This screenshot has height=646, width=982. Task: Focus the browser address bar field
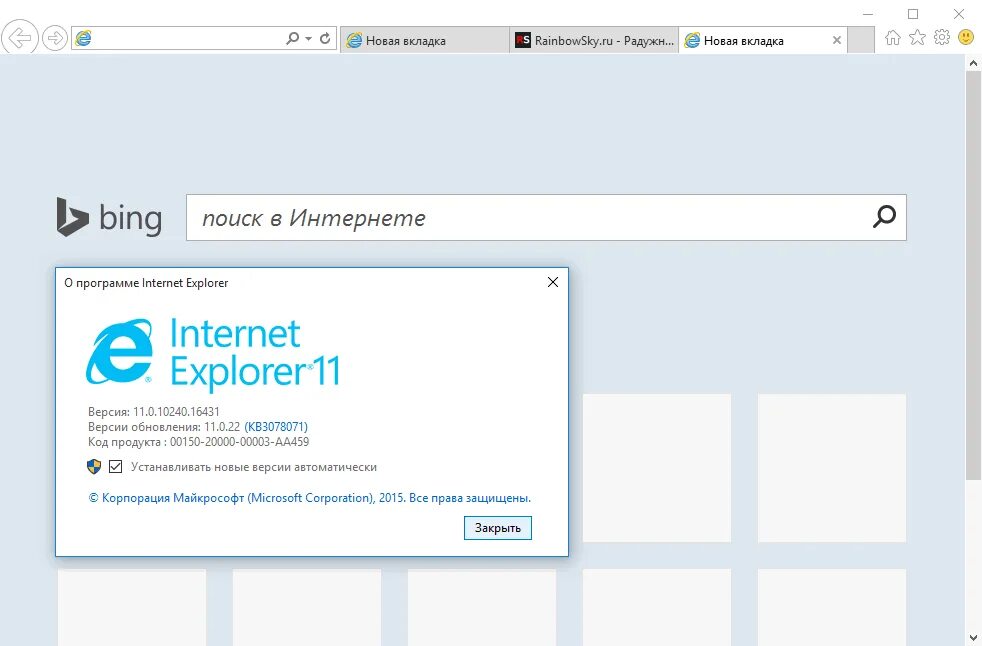point(204,38)
